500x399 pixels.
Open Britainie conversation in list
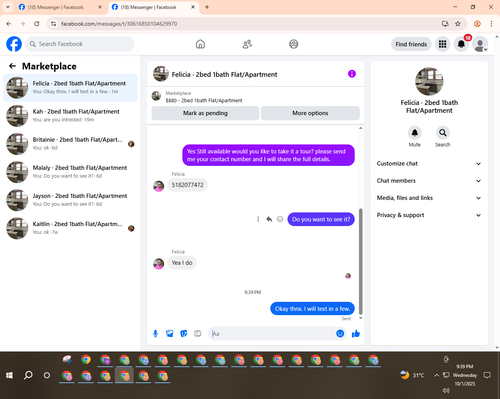(70, 144)
